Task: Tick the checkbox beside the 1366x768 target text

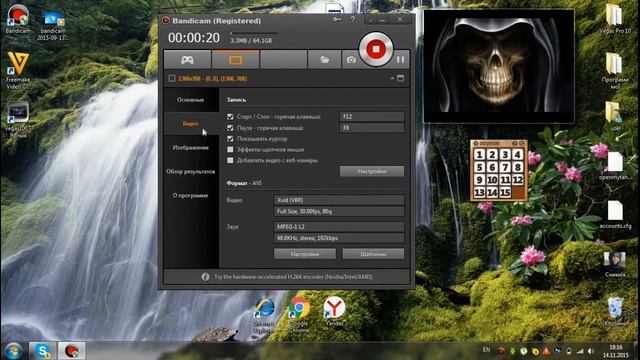Action: point(172,78)
